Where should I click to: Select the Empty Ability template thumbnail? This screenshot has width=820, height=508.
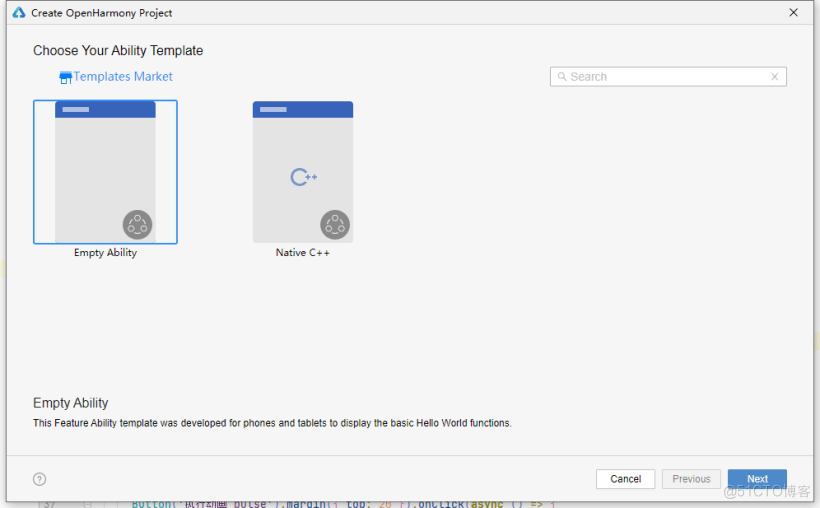point(105,172)
